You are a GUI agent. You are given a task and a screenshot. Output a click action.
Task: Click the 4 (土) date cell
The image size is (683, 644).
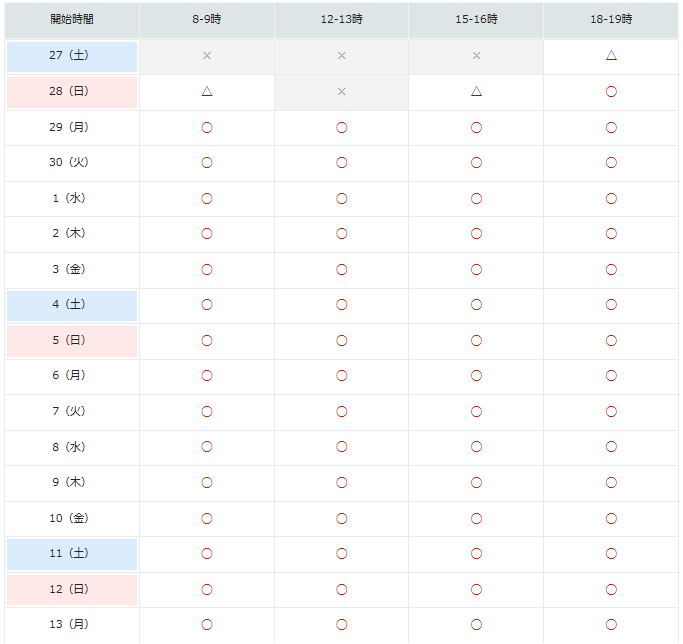coord(72,305)
